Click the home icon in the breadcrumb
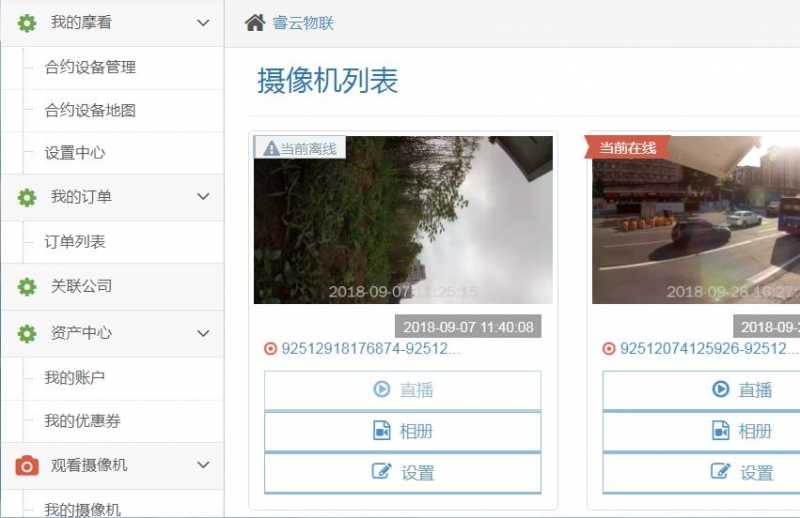Viewport: 800px width, 518px height. [255, 22]
